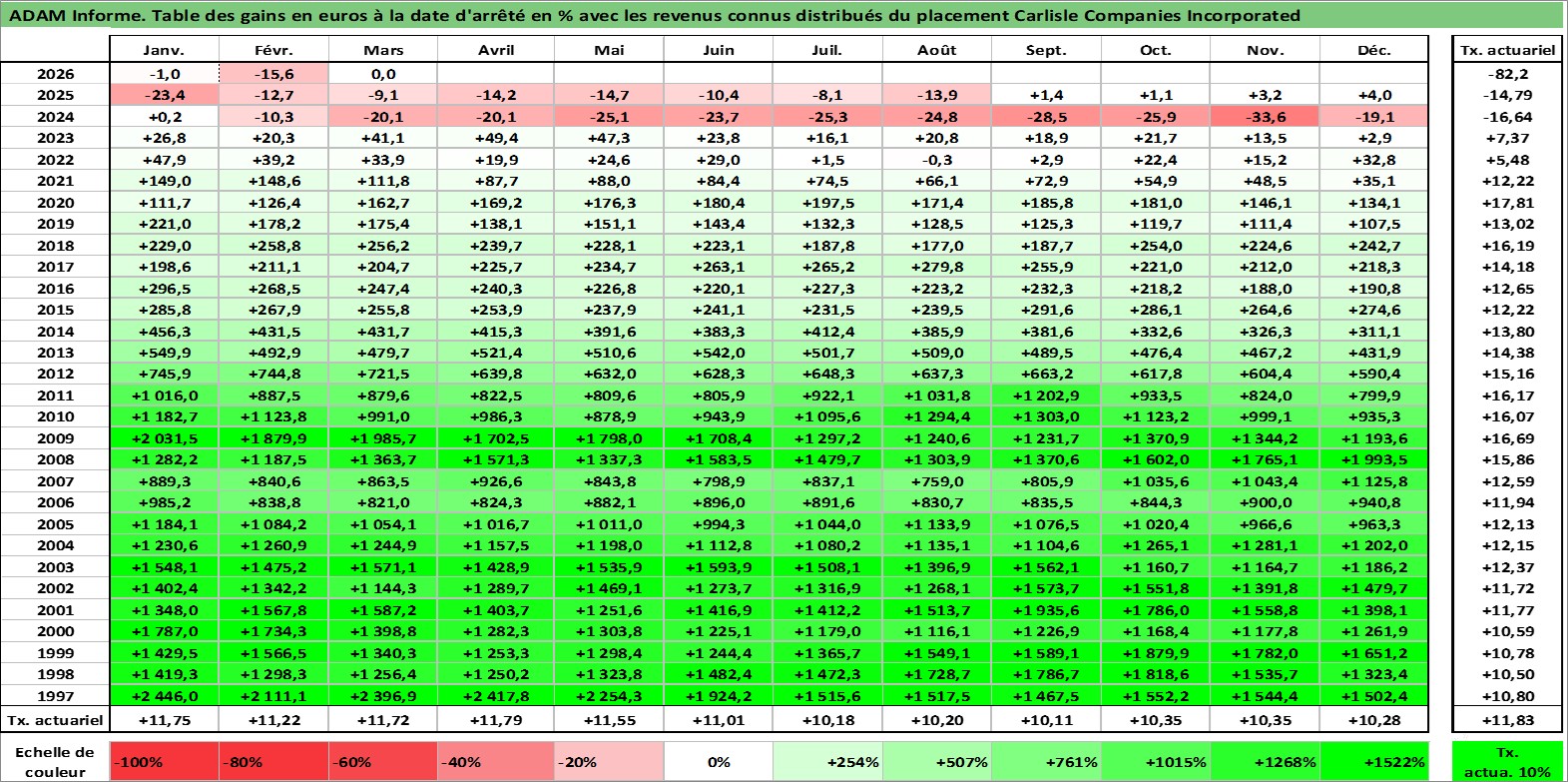Screen dimensions: 1568x782
Task: Click the 1997 Janv. value "+2 446,0"
Action: 164,696
